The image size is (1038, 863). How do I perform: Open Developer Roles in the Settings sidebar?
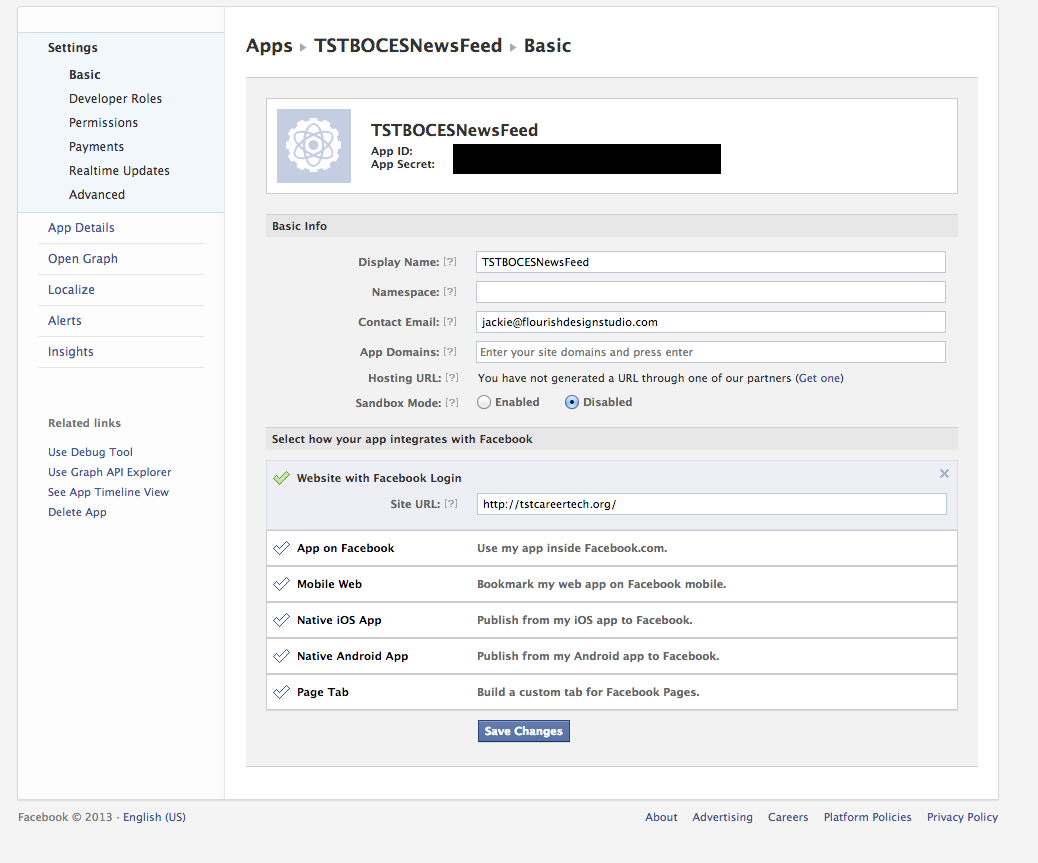115,99
